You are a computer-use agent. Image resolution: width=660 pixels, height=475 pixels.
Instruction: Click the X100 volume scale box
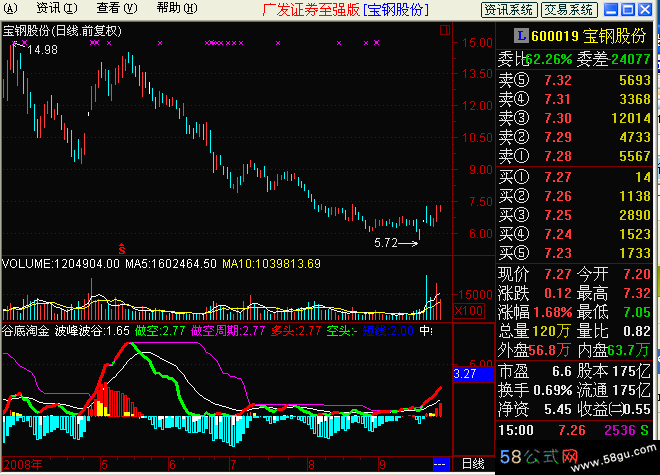click(468, 311)
